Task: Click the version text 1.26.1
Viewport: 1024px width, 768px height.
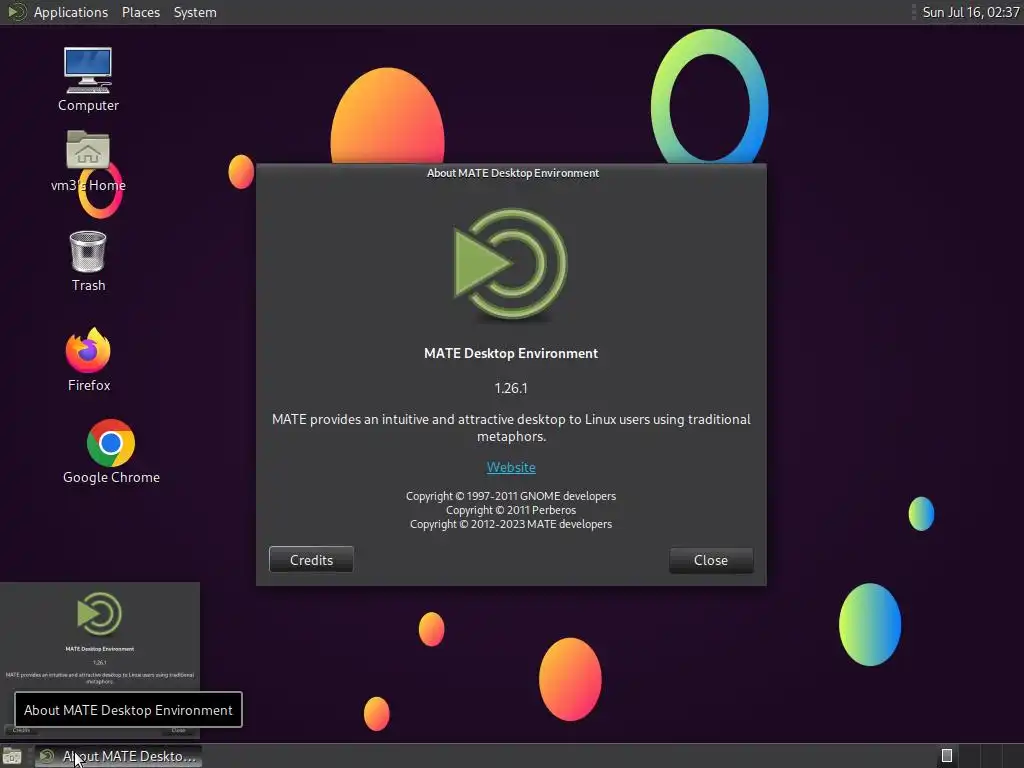Action: click(511, 388)
